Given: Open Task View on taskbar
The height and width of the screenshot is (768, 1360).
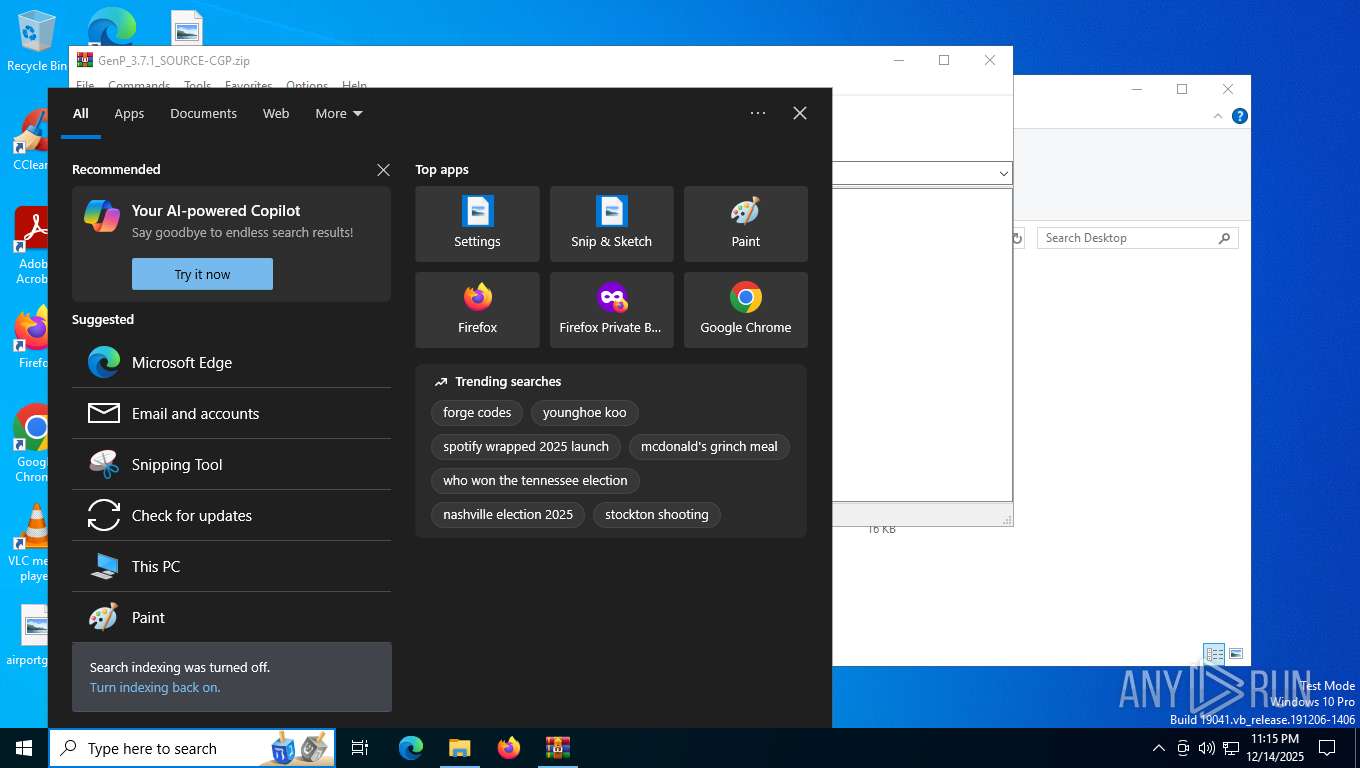Looking at the screenshot, I should point(360,748).
